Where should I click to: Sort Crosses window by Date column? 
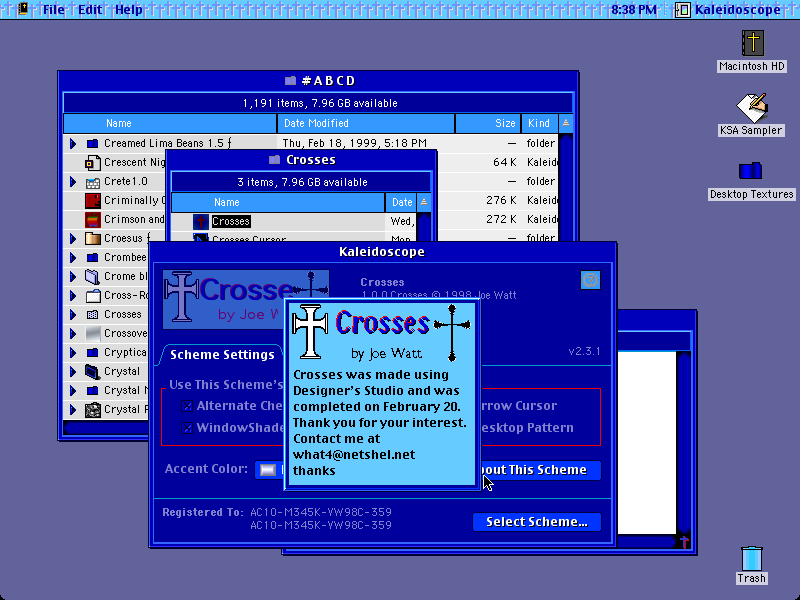tap(401, 203)
